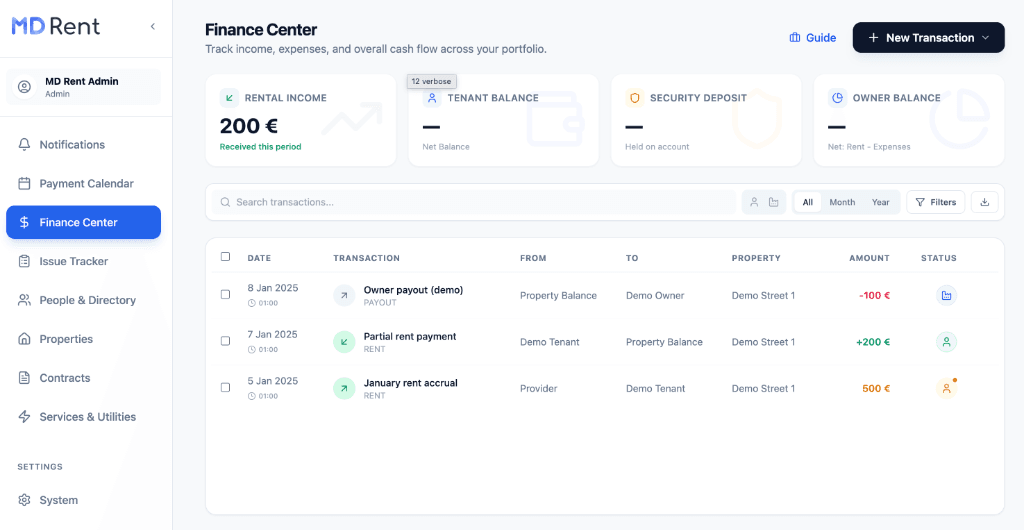Open the MD Rent Admin user avatar icon

(25, 87)
